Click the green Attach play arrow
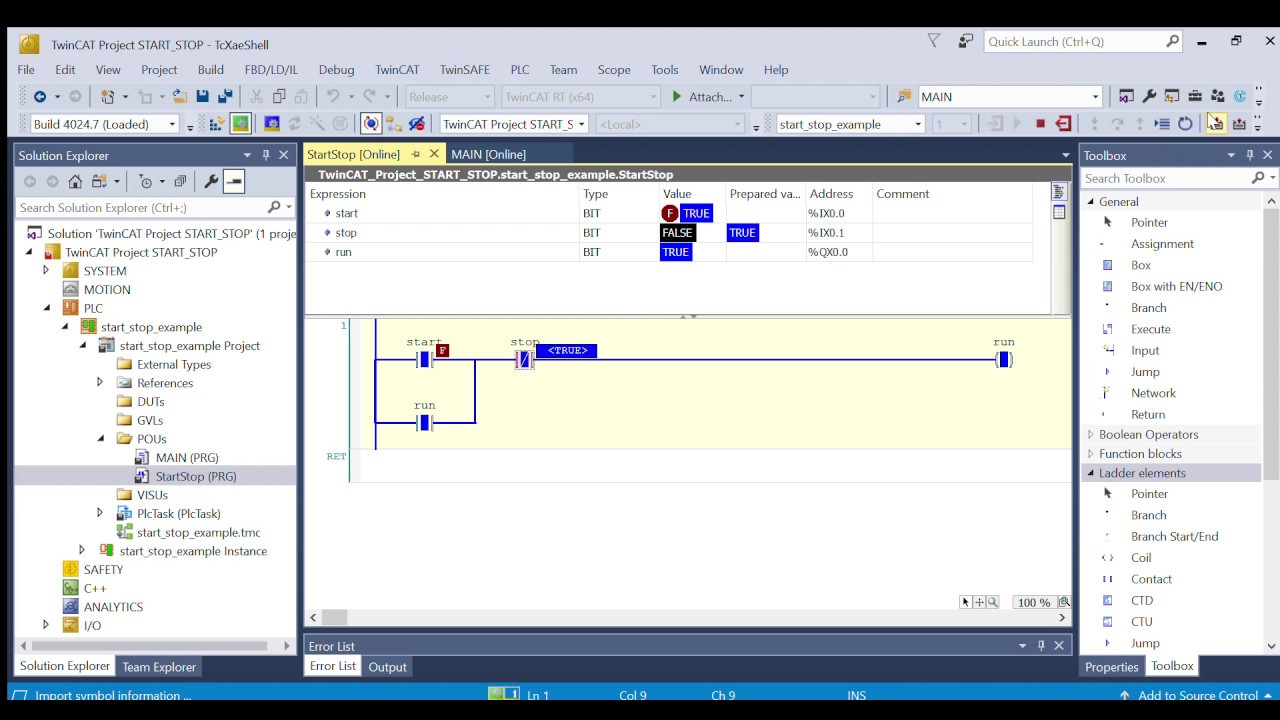1280x720 pixels. coord(677,97)
